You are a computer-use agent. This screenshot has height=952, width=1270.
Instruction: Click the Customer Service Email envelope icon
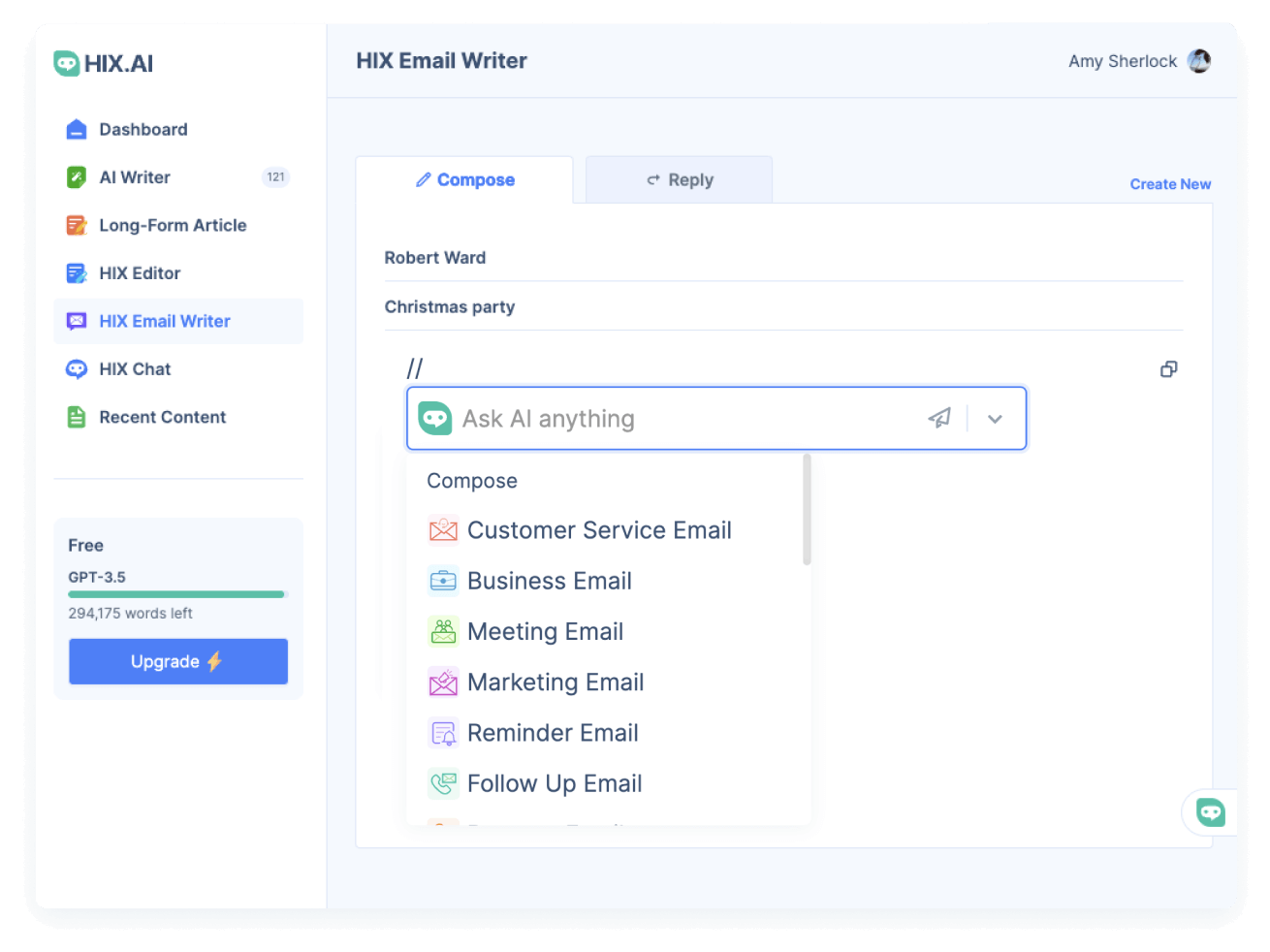coord(443,530)
